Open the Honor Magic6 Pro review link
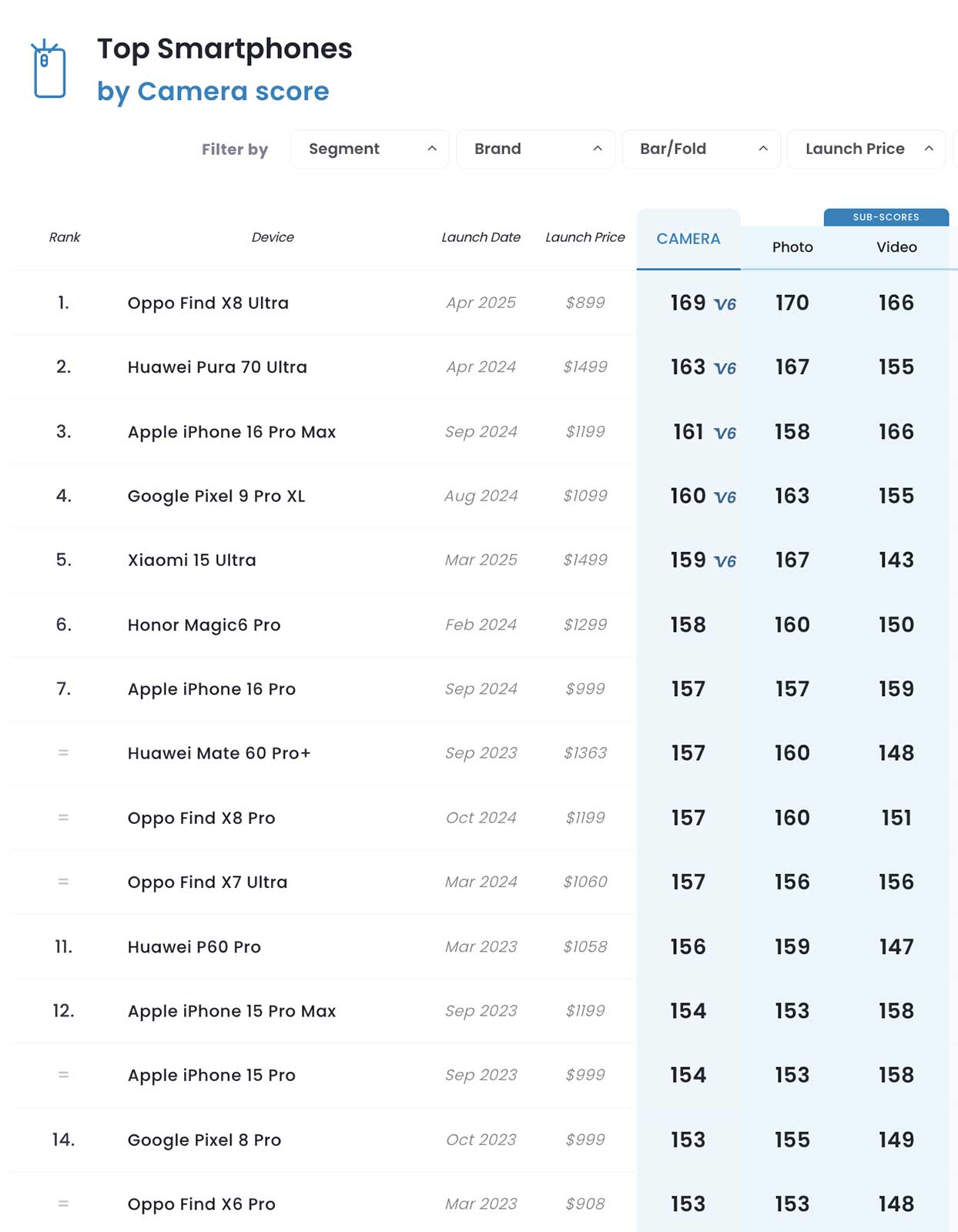Image resolution: width=958 pixels, height=1232 pixels. pyautogui.click(x=204, y=624)
